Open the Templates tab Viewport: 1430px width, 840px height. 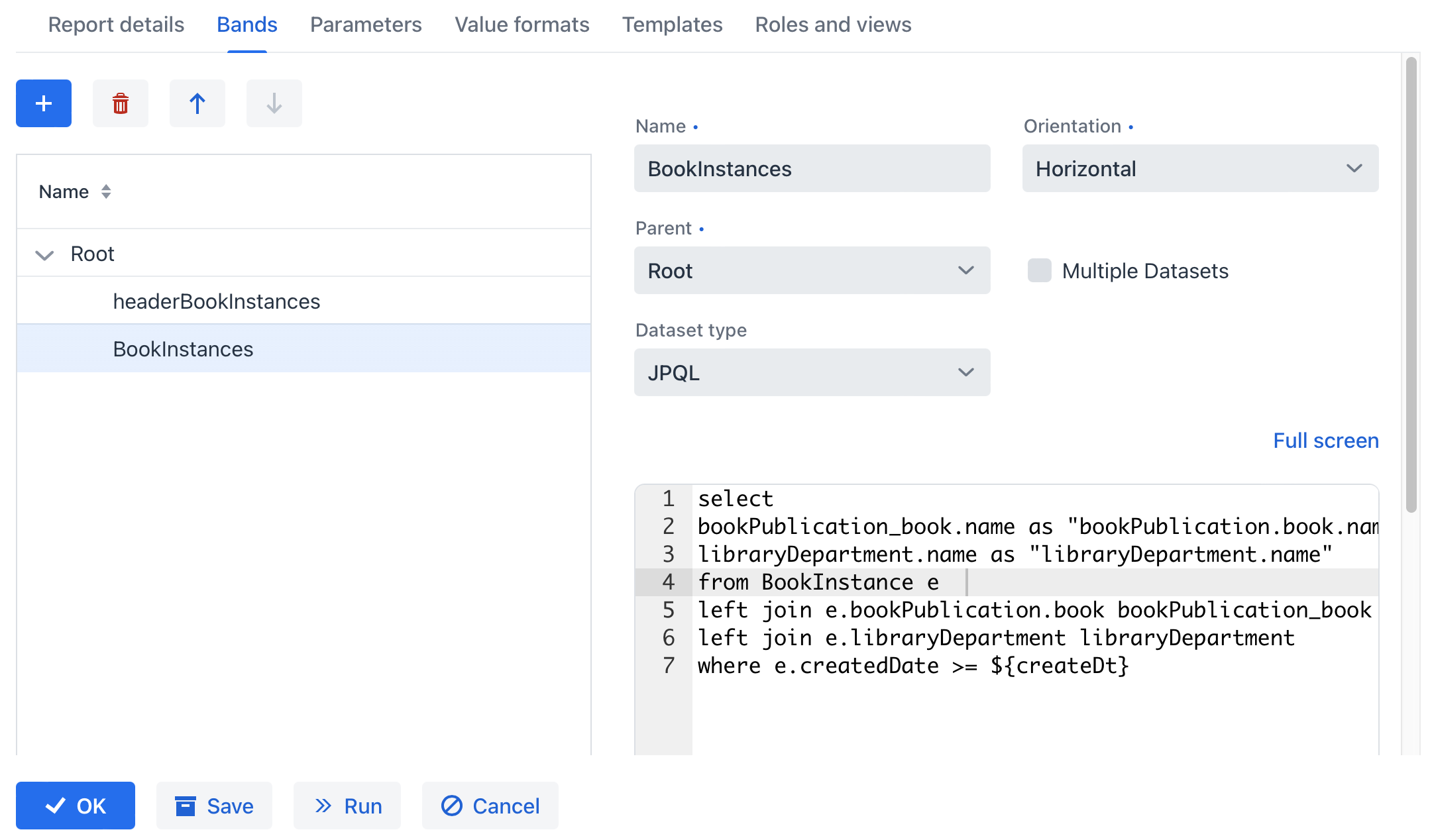click(672, 25)
